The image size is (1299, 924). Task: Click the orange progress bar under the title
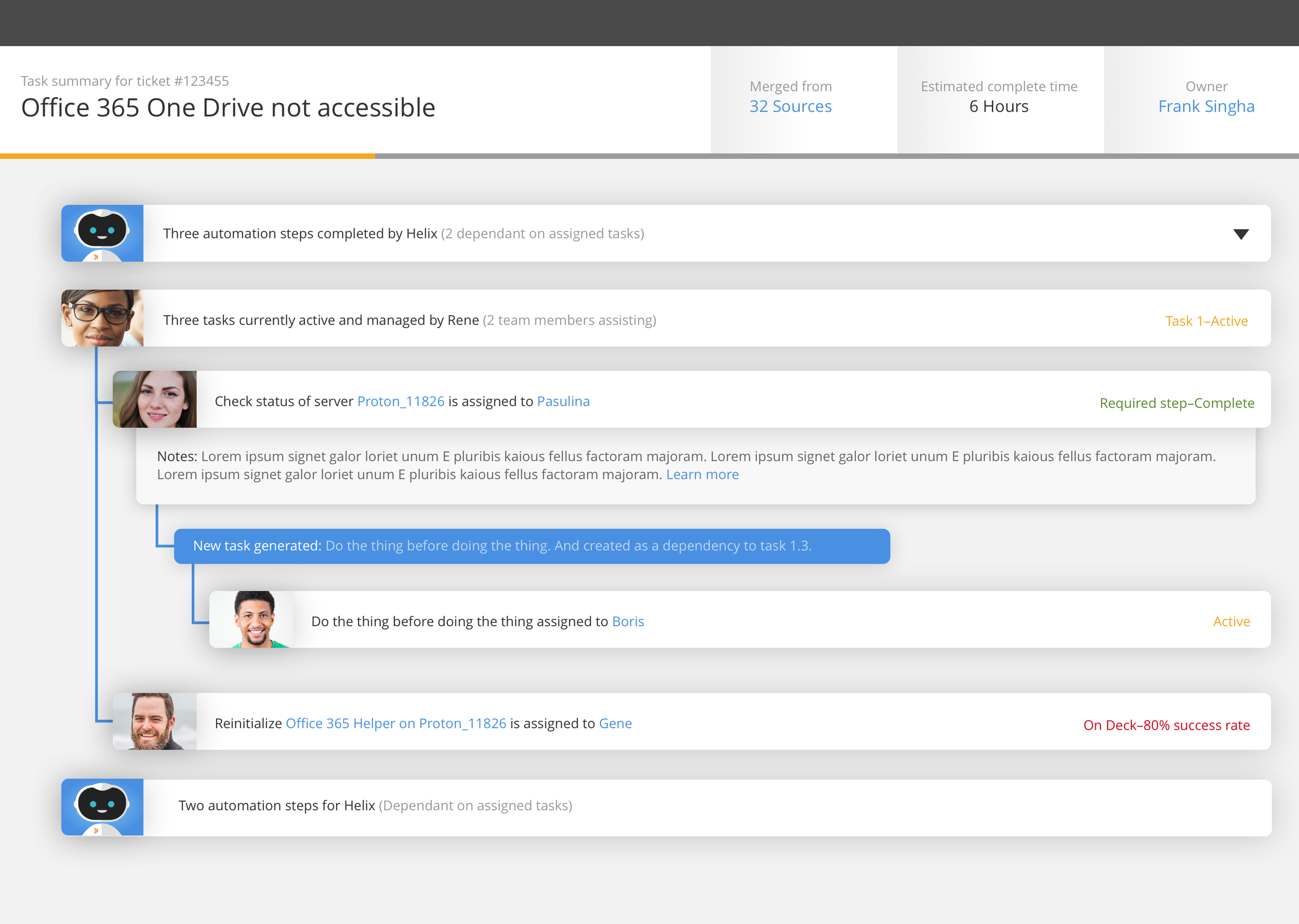pyautogui.click(x=188, y=156)
